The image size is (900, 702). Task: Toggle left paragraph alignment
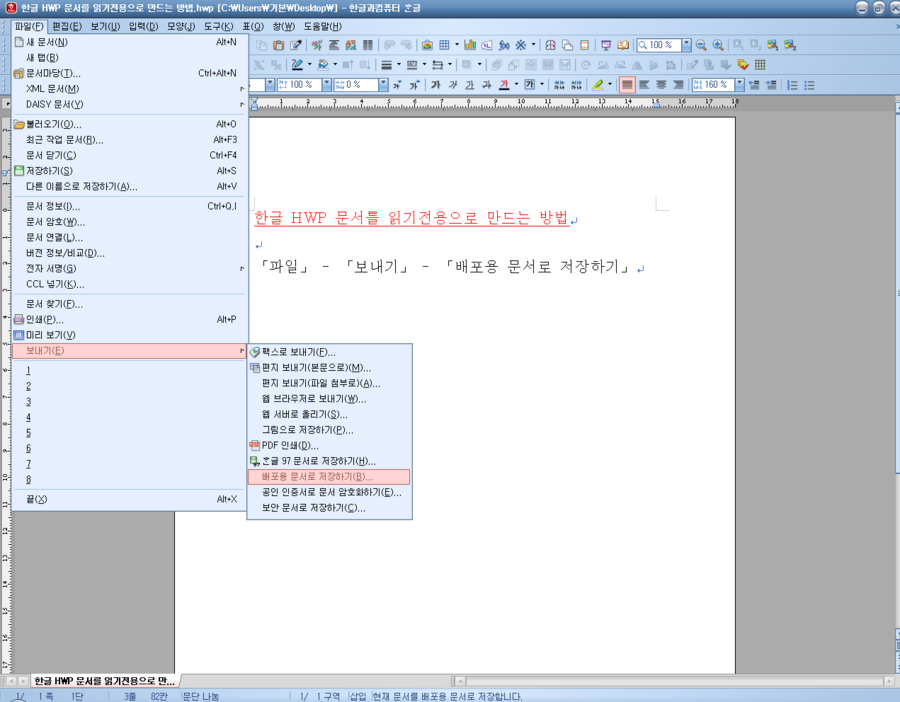pyautogui.click(x=644, y=85)
